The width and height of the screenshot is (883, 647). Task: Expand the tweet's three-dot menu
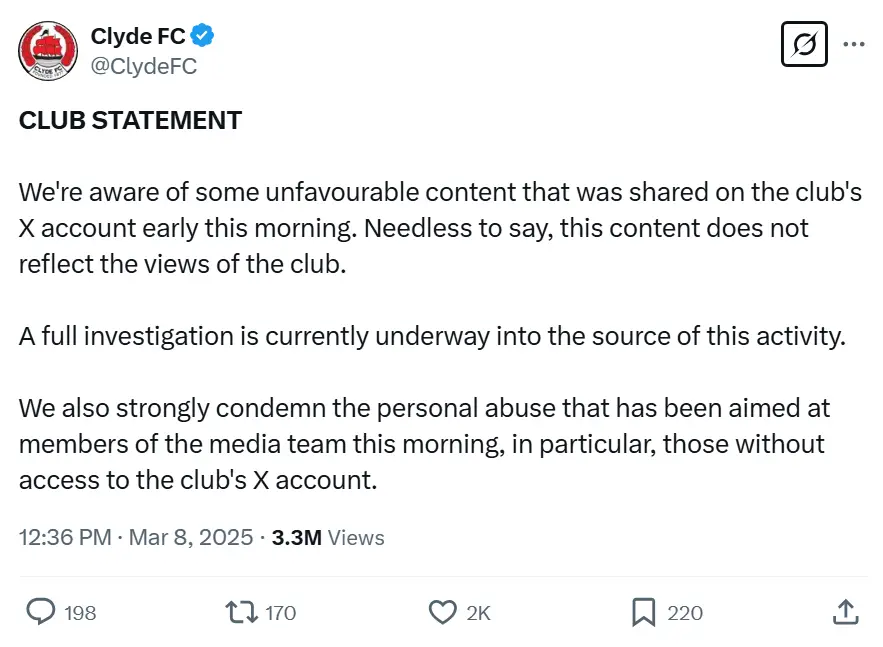[x=855, y=44]
